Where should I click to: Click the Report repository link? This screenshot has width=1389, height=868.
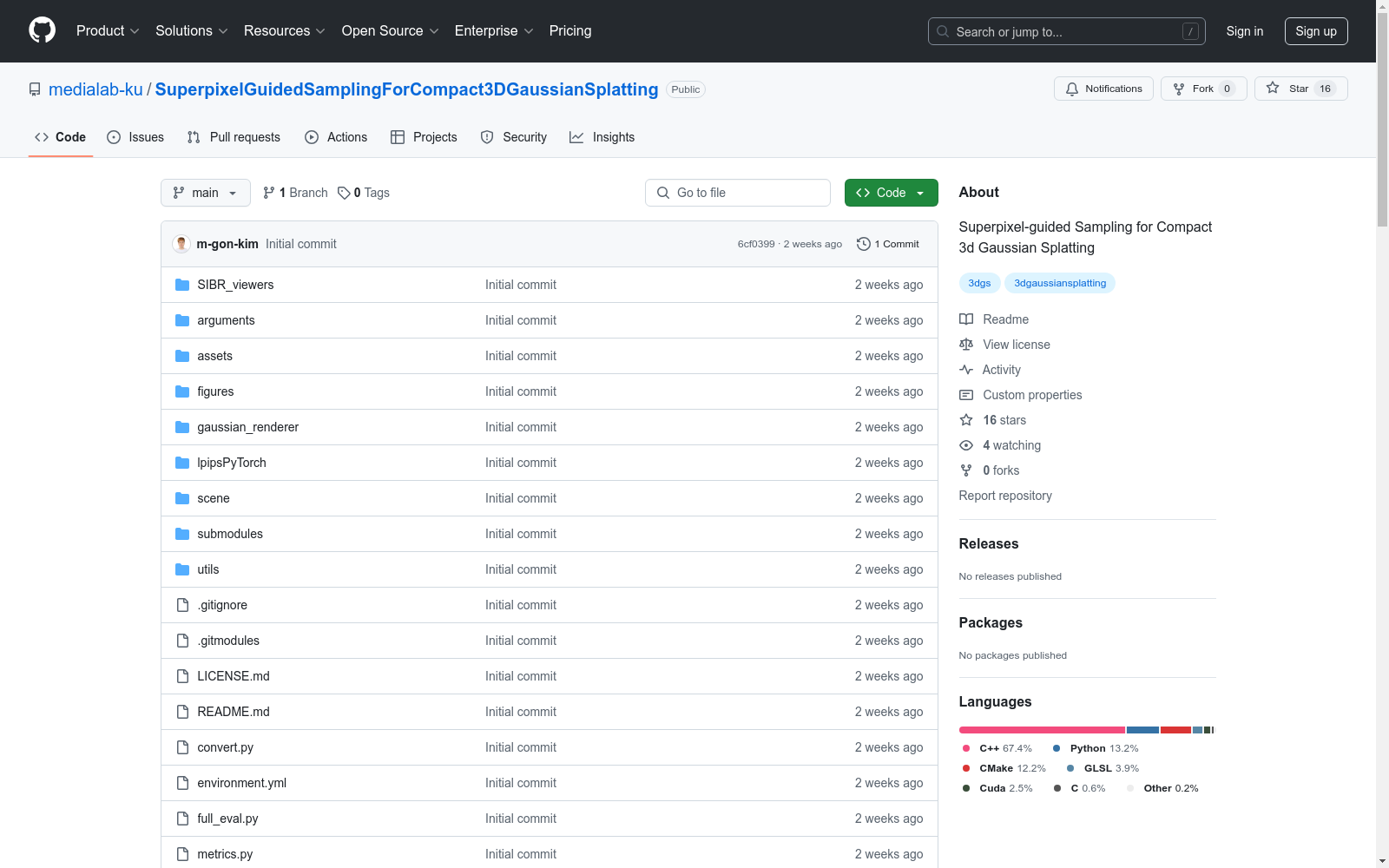1005,496
